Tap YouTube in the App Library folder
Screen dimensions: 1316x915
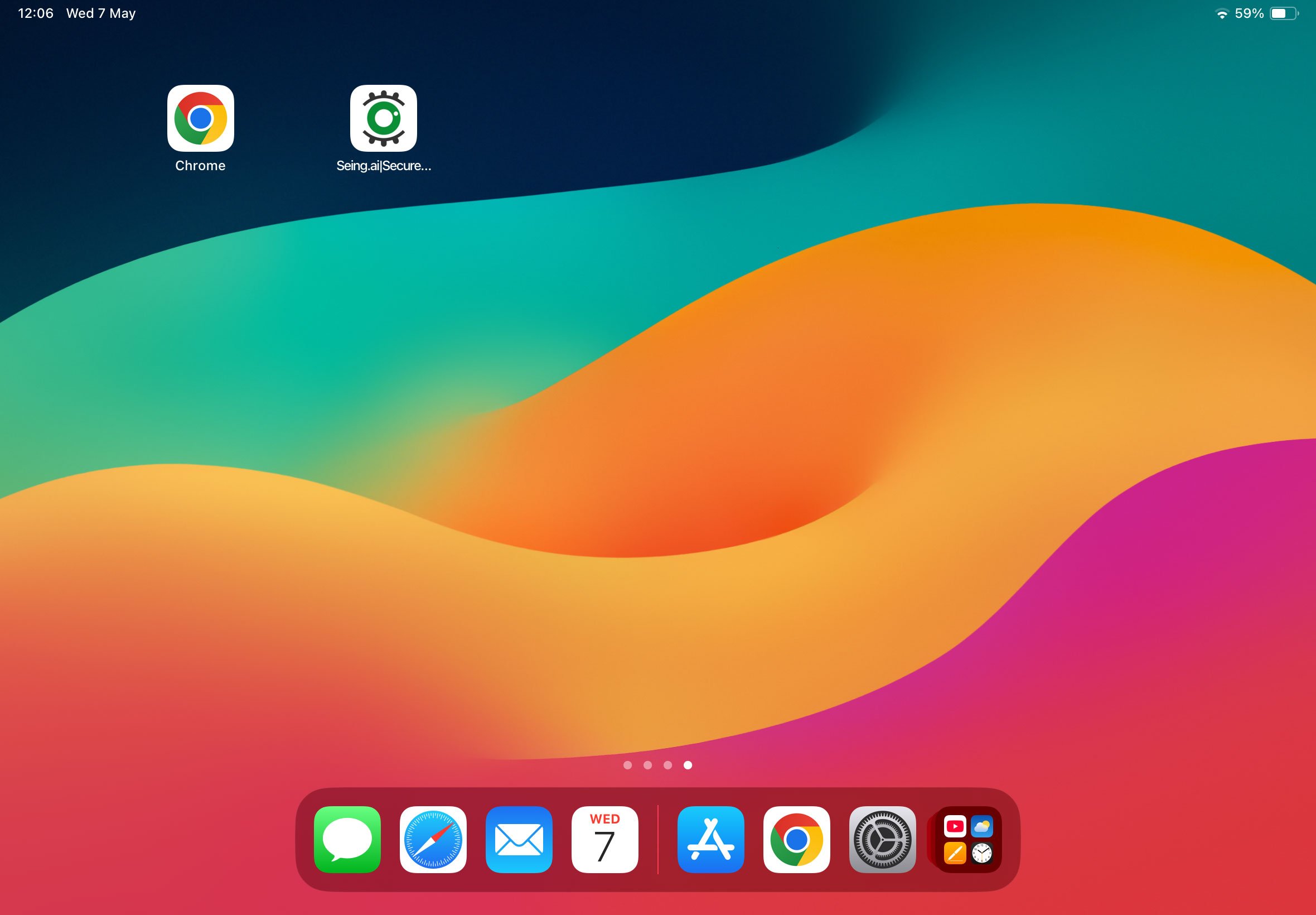point(955,826)
